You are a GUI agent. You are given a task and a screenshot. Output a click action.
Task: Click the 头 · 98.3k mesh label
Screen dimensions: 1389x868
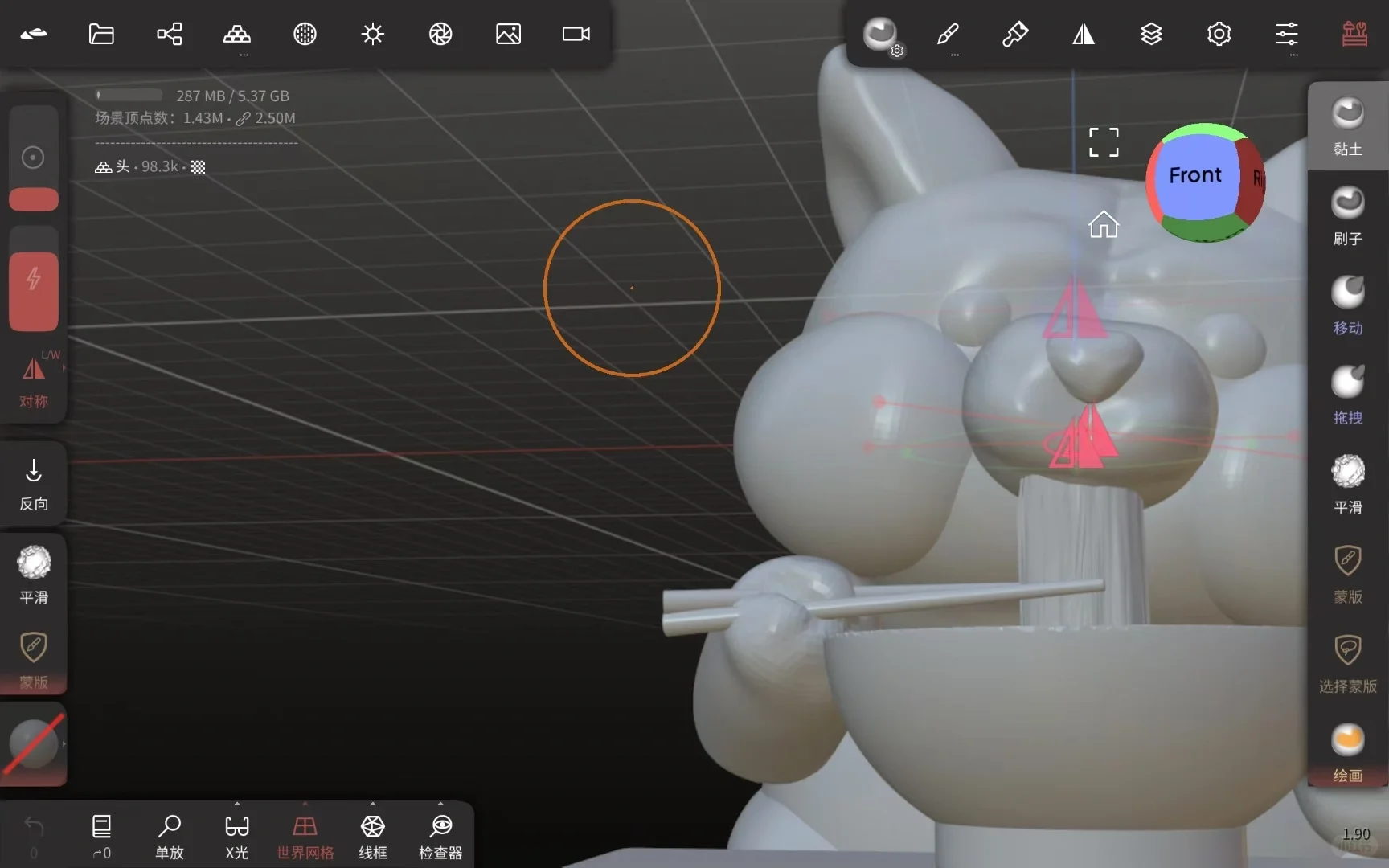click(x=150, y=166)
